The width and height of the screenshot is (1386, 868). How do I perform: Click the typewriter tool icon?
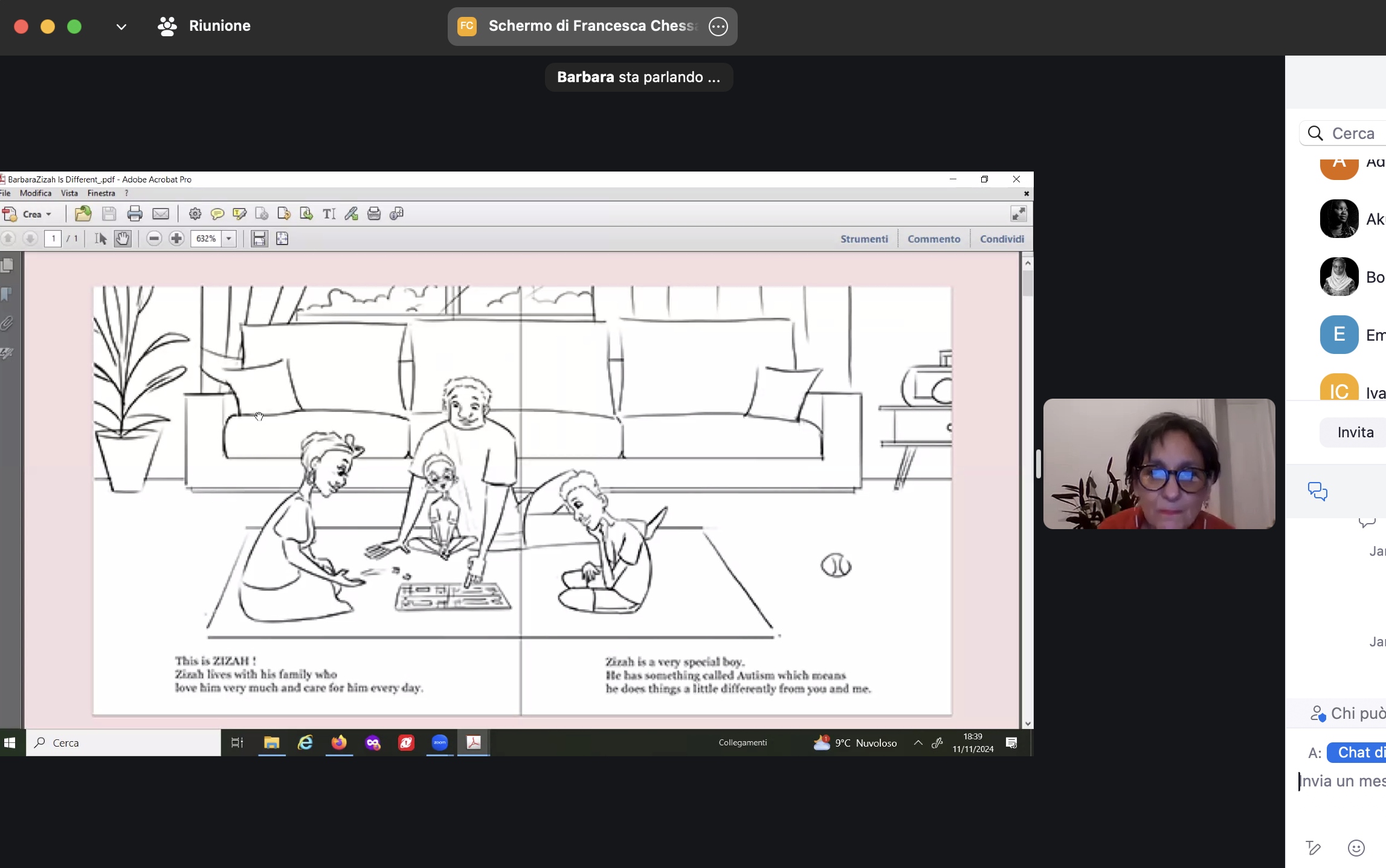[374, 213]
